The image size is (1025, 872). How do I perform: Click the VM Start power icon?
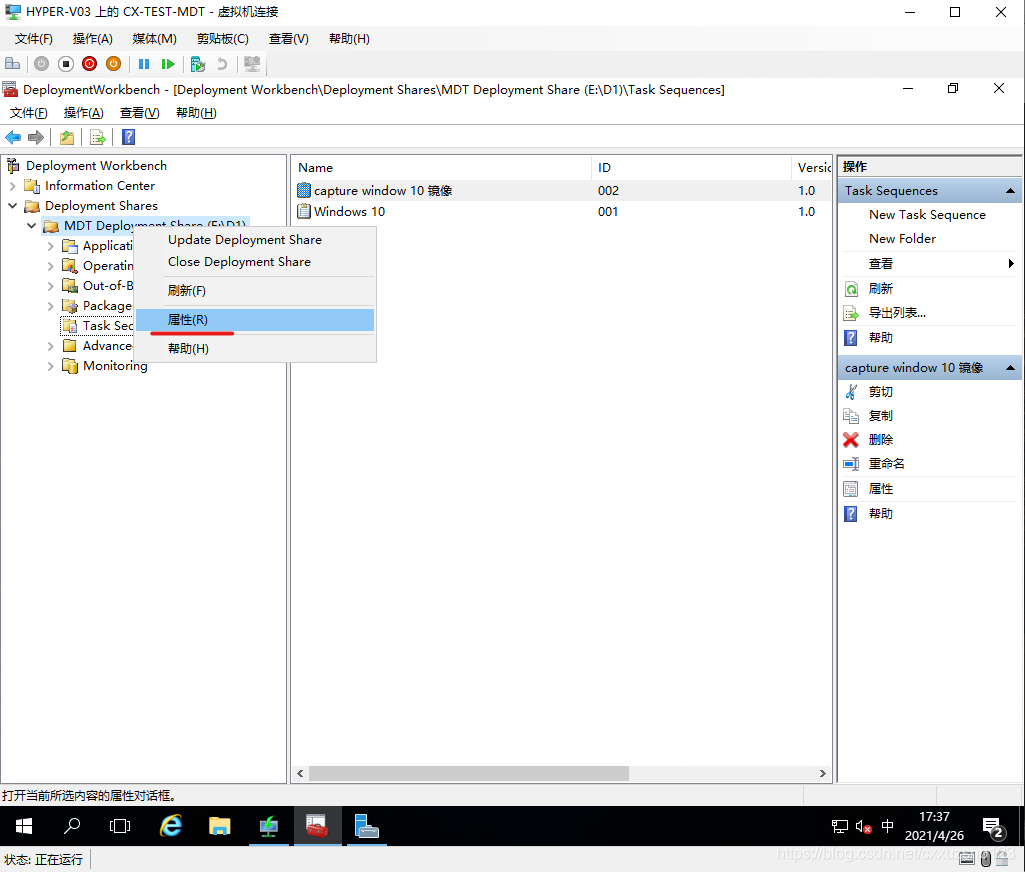[x=41, y=64]
